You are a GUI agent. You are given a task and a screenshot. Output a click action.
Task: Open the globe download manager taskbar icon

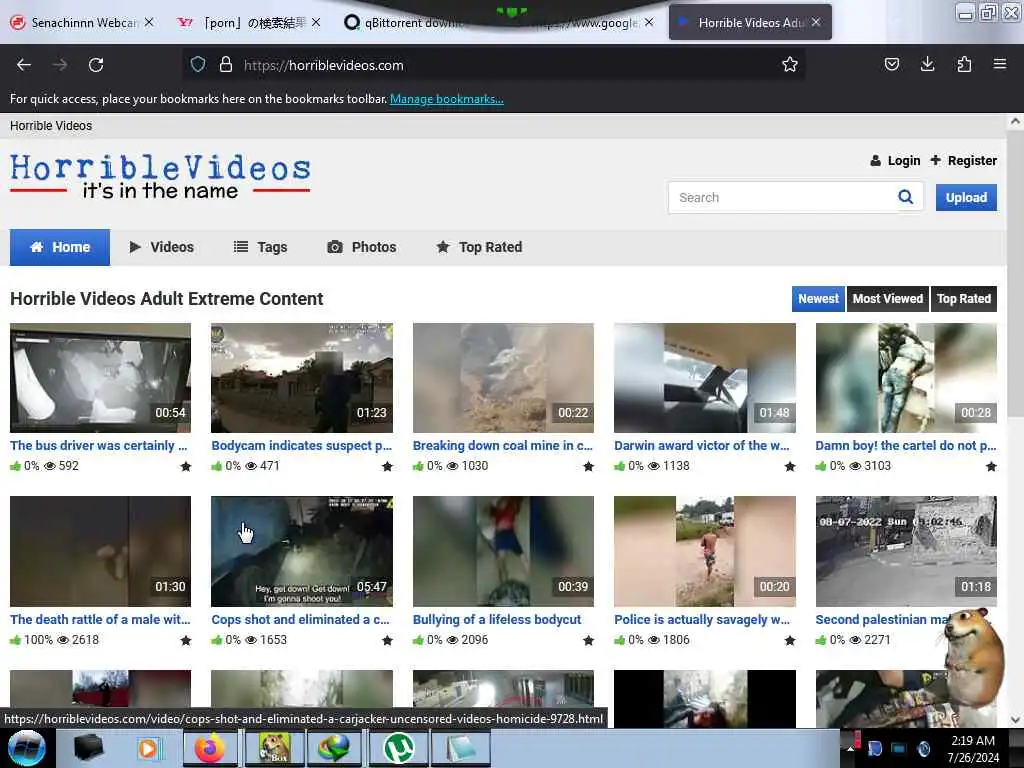tap(333, 748)
